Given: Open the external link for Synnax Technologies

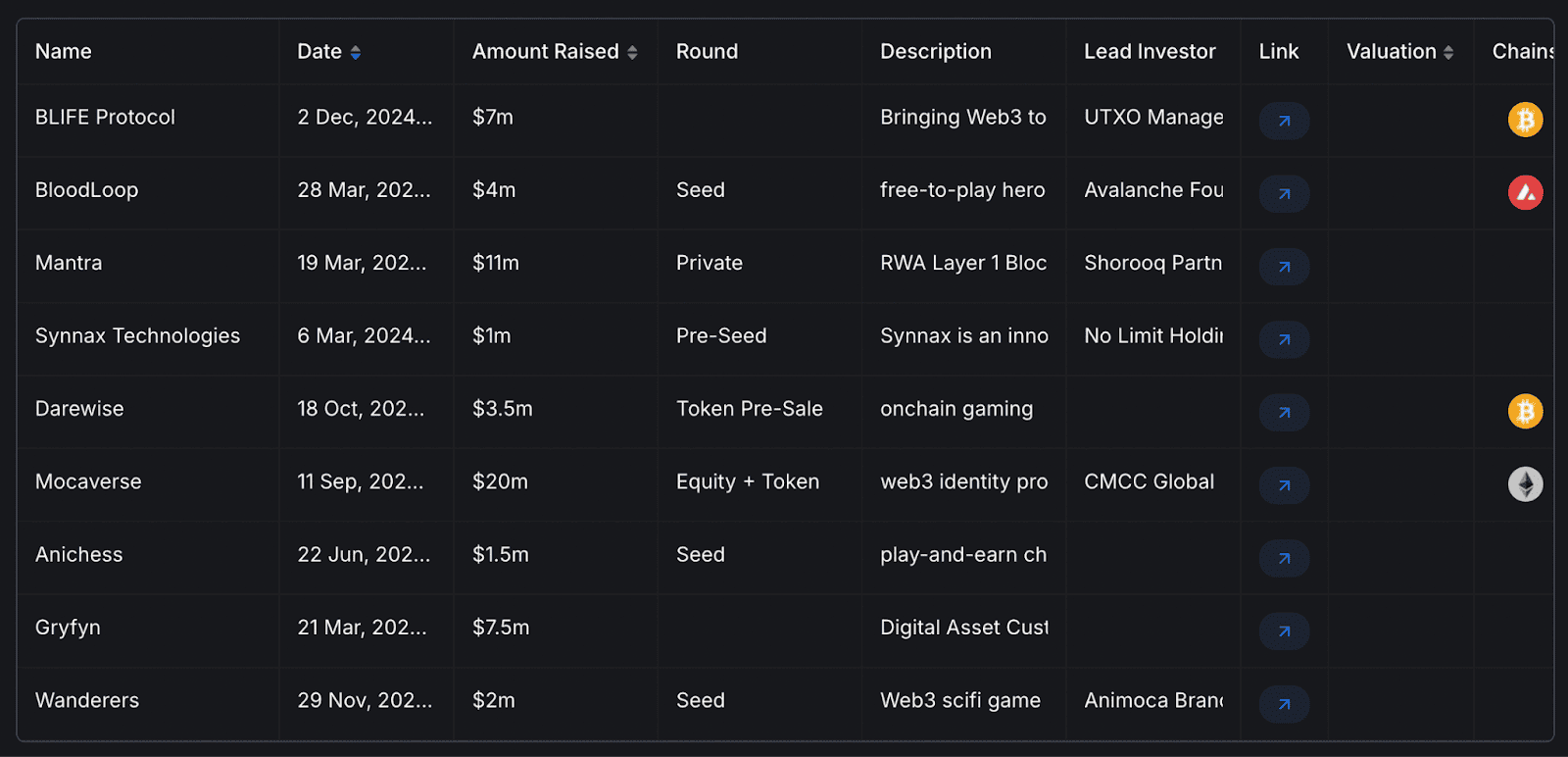Looking at the screenshot, I should [1283, 339].
